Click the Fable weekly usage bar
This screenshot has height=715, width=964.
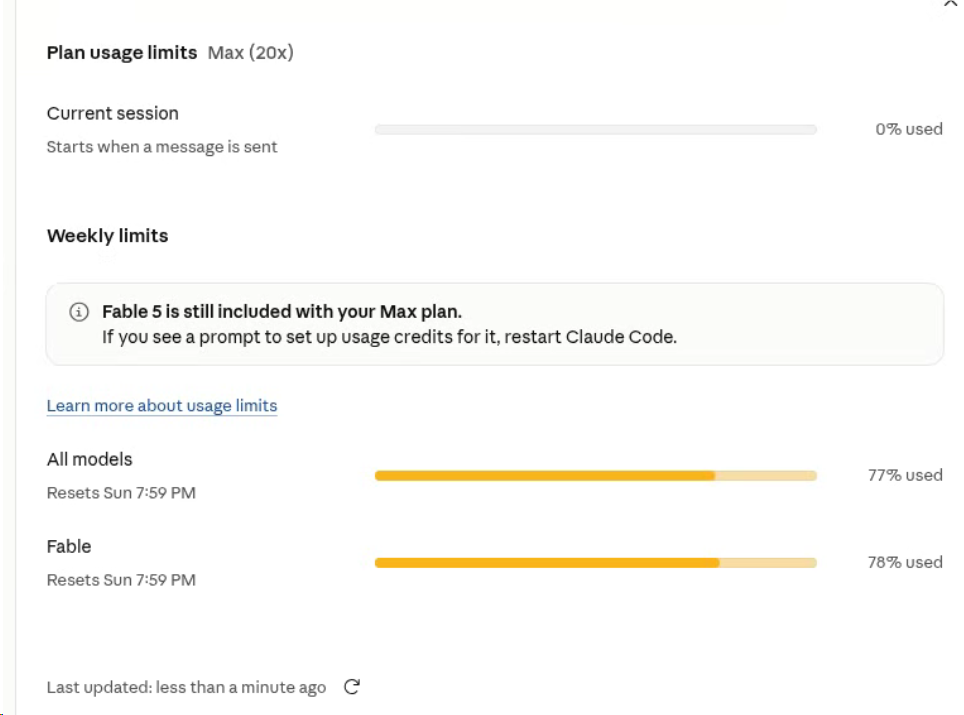pyautogui.click(x=596, y=563)
